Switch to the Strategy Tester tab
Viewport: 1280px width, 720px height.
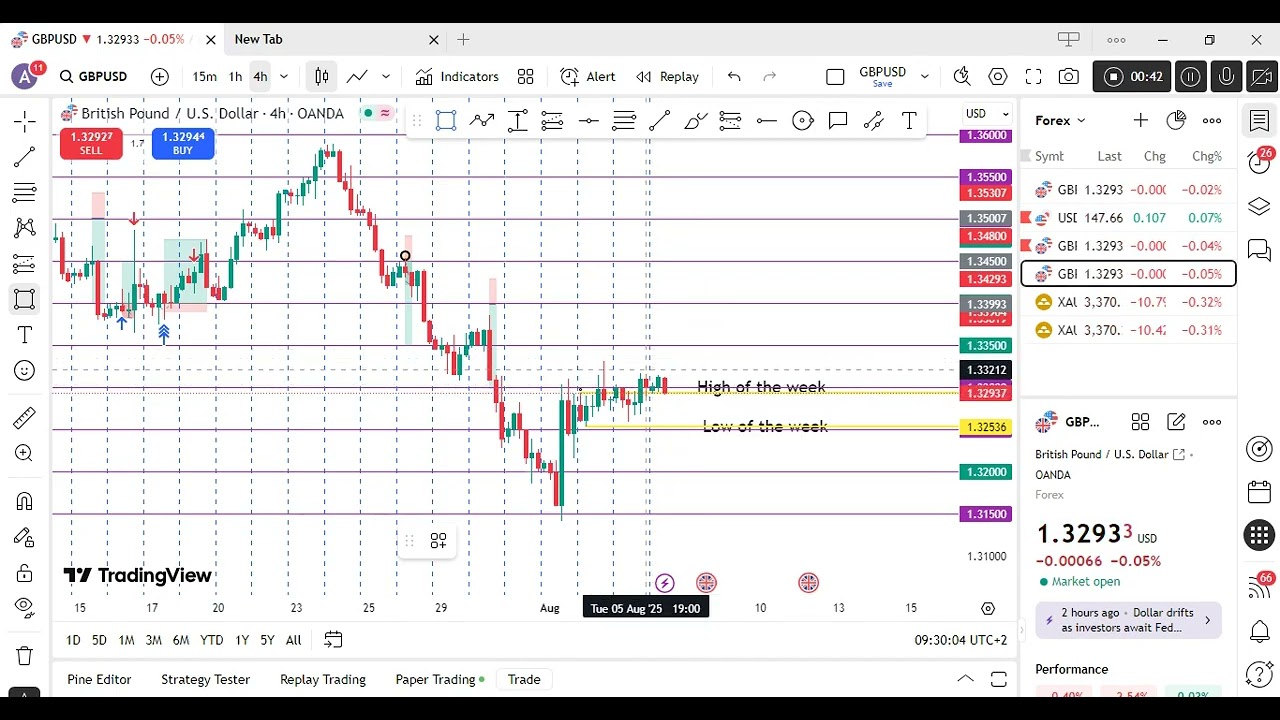point(205,679)
